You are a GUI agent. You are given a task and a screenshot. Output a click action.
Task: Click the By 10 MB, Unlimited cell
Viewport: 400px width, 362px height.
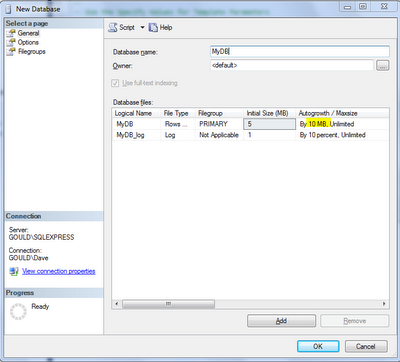coord(342,124)
